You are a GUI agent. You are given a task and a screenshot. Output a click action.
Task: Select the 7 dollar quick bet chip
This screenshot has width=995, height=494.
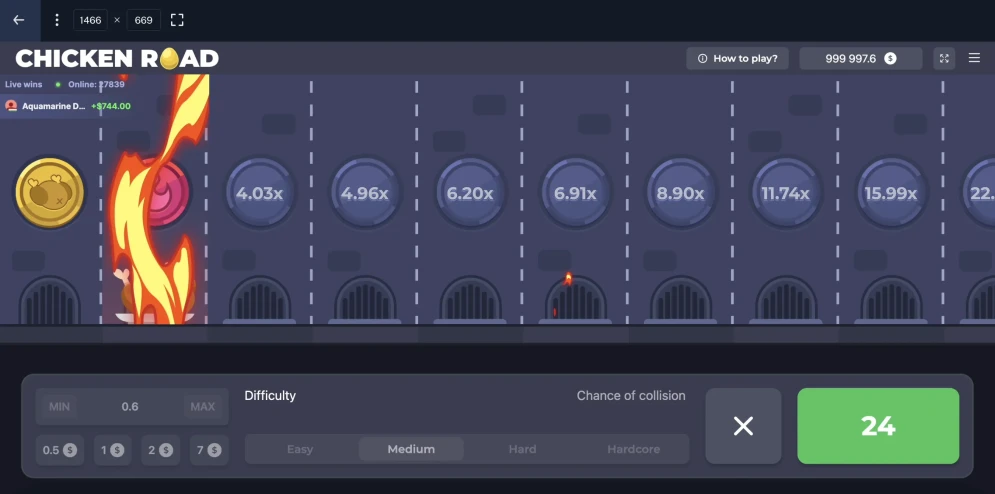(x=209, y=450)
